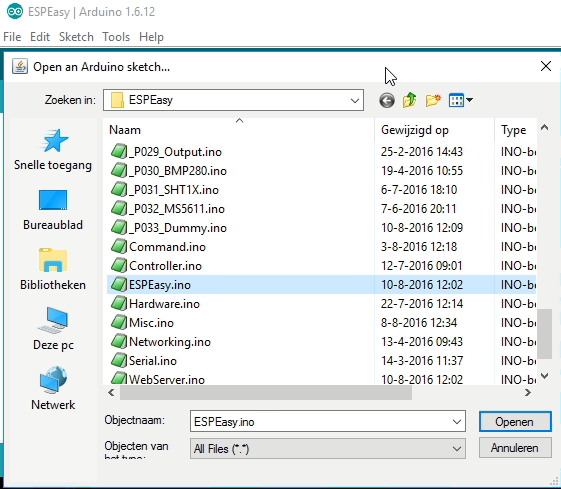
Task: Expand the view options dropdown arrow
Action: click(469, 100)
